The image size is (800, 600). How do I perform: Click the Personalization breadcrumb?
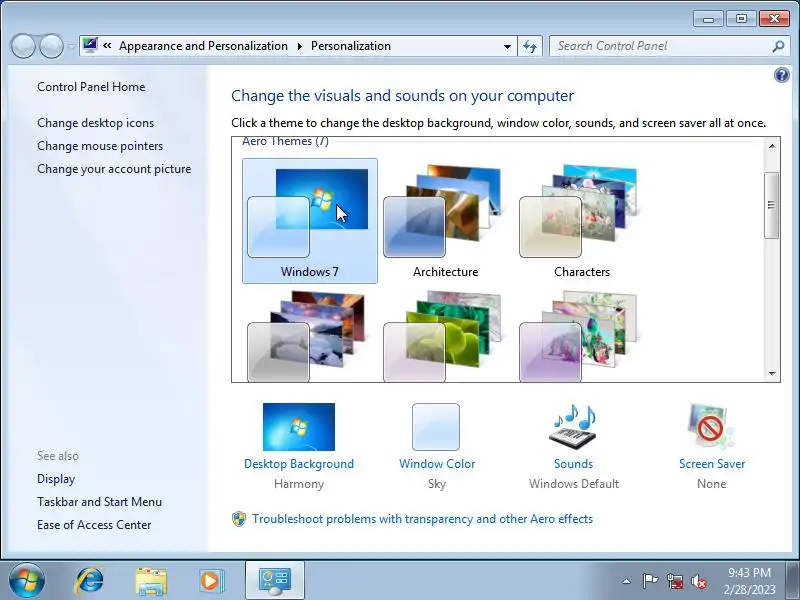click(351, 46)
